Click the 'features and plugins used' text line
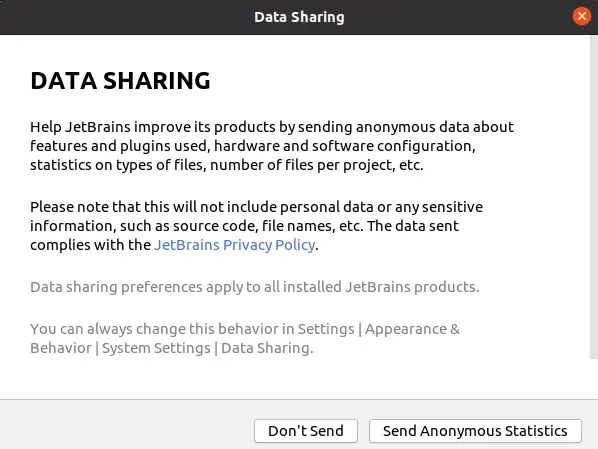Image resolution: width=598 pixels, height=449 pixels. pos(253,146)
